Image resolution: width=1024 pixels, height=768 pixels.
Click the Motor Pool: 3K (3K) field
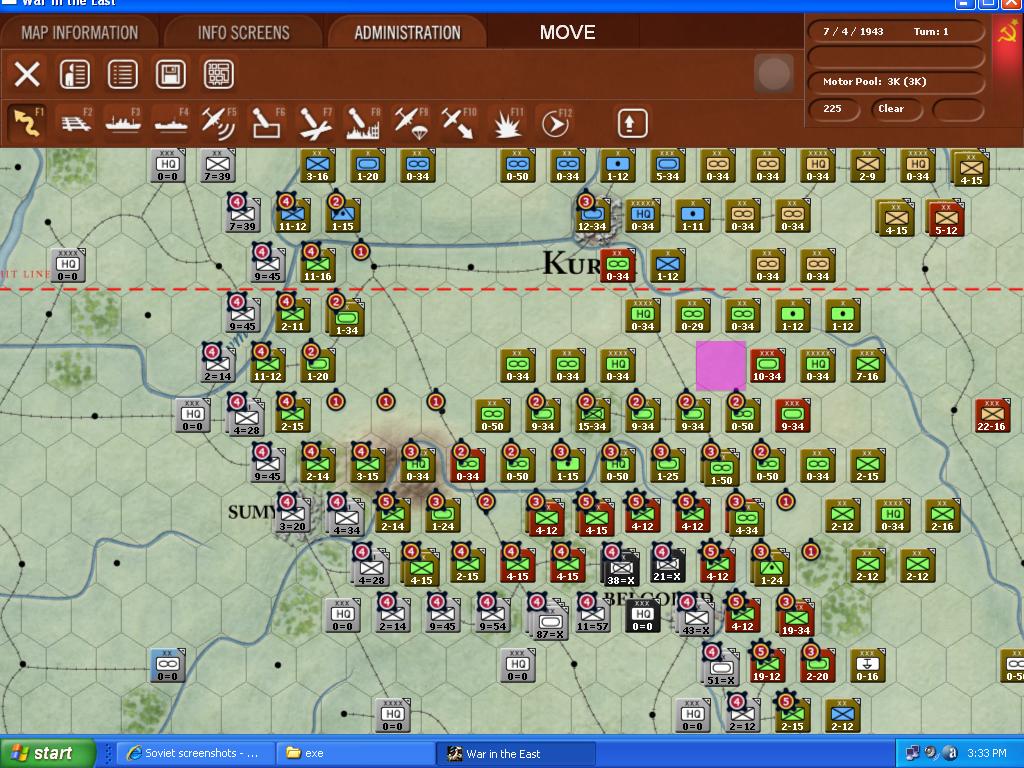click(896, 82)
